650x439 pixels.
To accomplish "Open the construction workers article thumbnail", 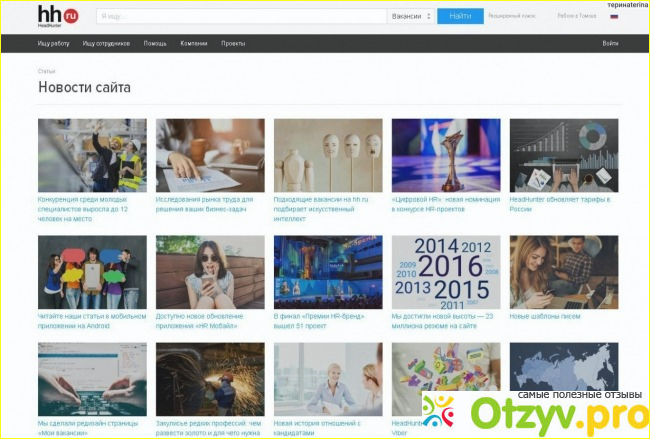I will 92,155.
